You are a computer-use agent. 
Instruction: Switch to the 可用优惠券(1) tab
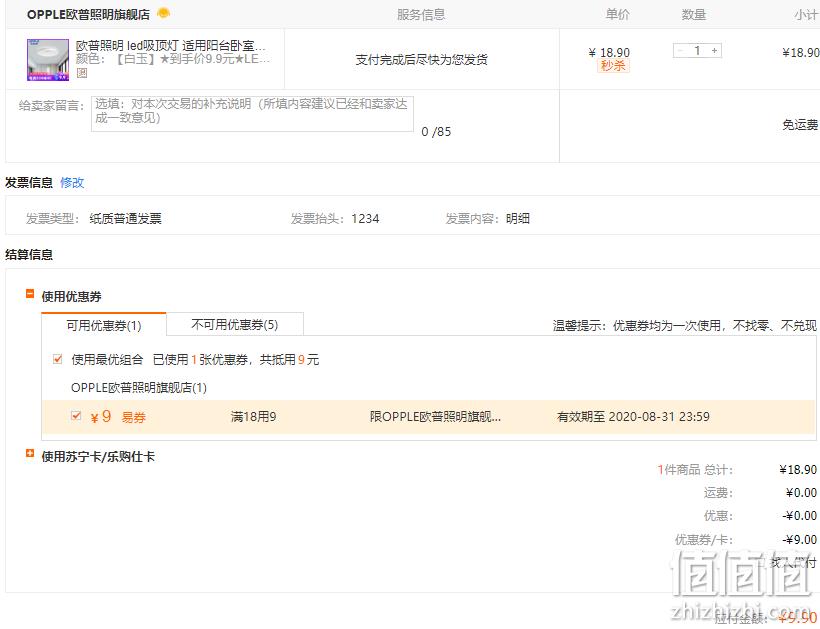click(x=104, y=325)
